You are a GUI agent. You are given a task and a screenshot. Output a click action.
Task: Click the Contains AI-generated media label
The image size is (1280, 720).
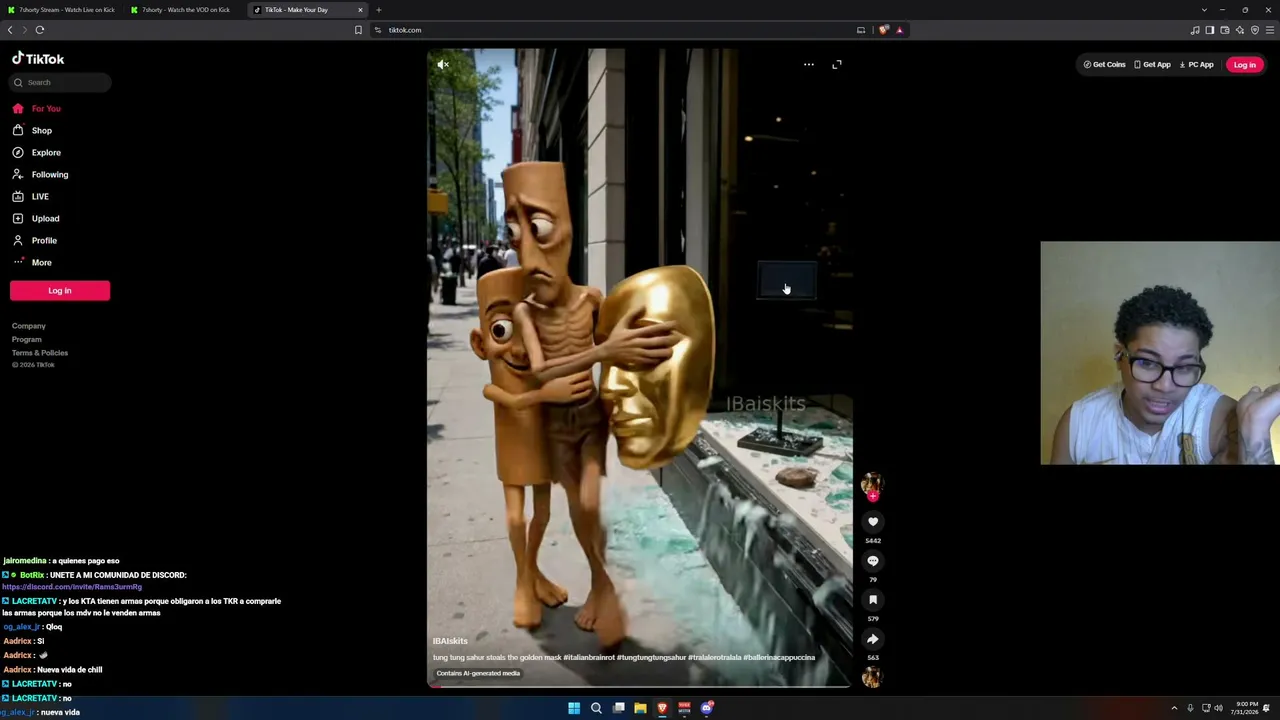478,674
